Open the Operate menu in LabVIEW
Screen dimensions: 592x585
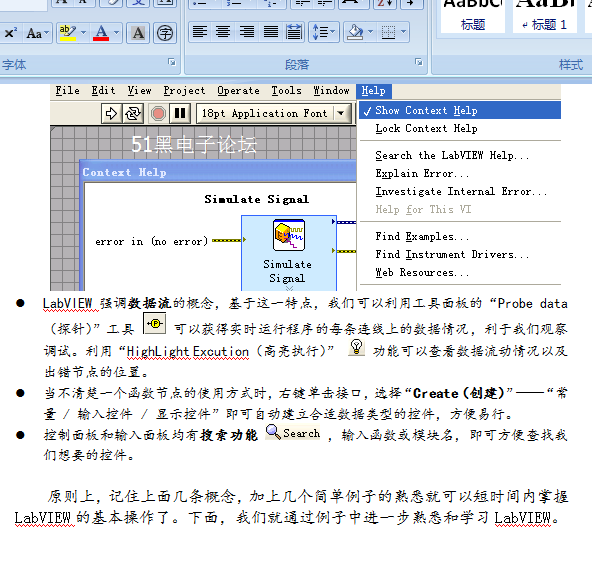click(x=238, y=91)
